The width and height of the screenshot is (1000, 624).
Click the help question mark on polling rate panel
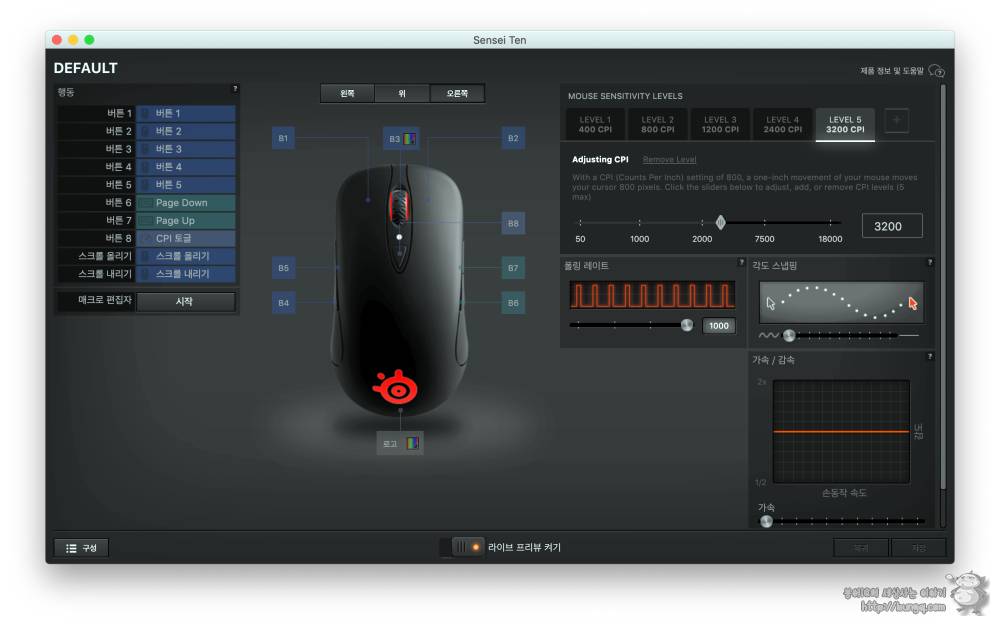pyautogui.click(x=741, y=262)
